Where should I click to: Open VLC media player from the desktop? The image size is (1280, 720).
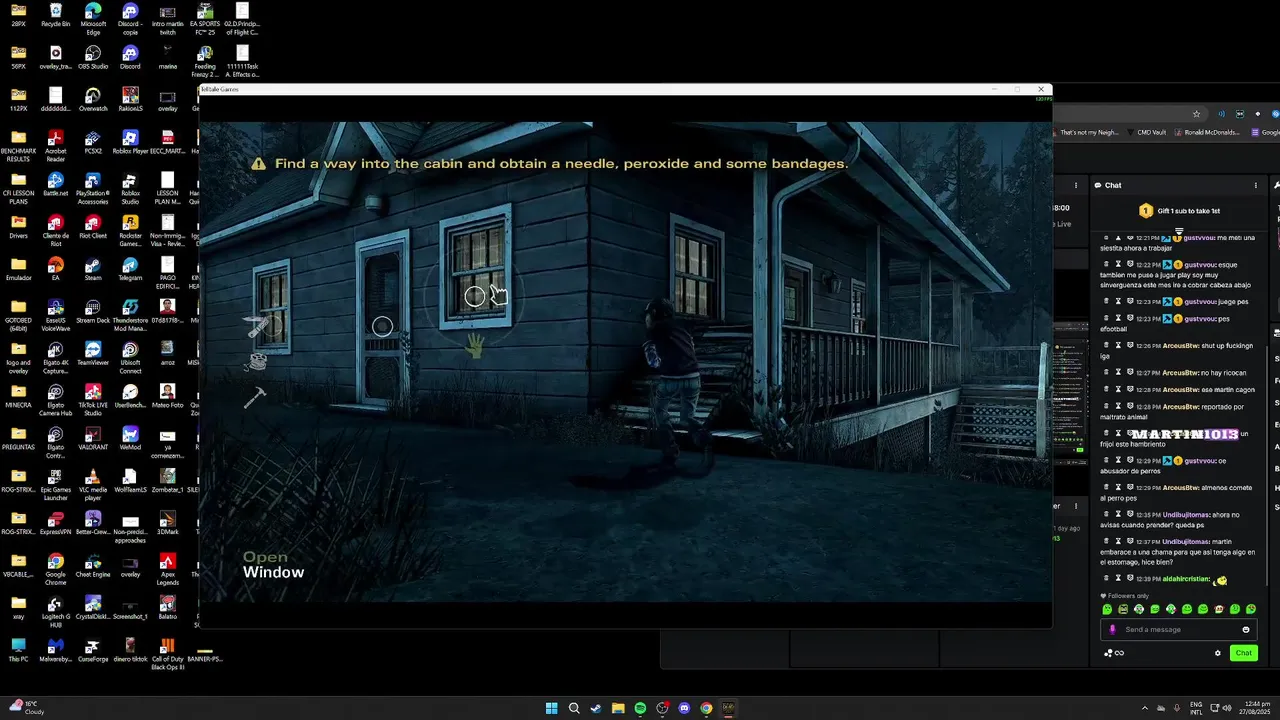point(93,483)
